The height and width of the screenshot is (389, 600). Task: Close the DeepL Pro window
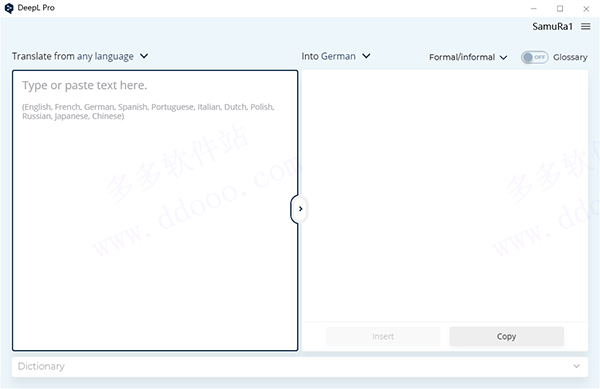pos(586,8)
